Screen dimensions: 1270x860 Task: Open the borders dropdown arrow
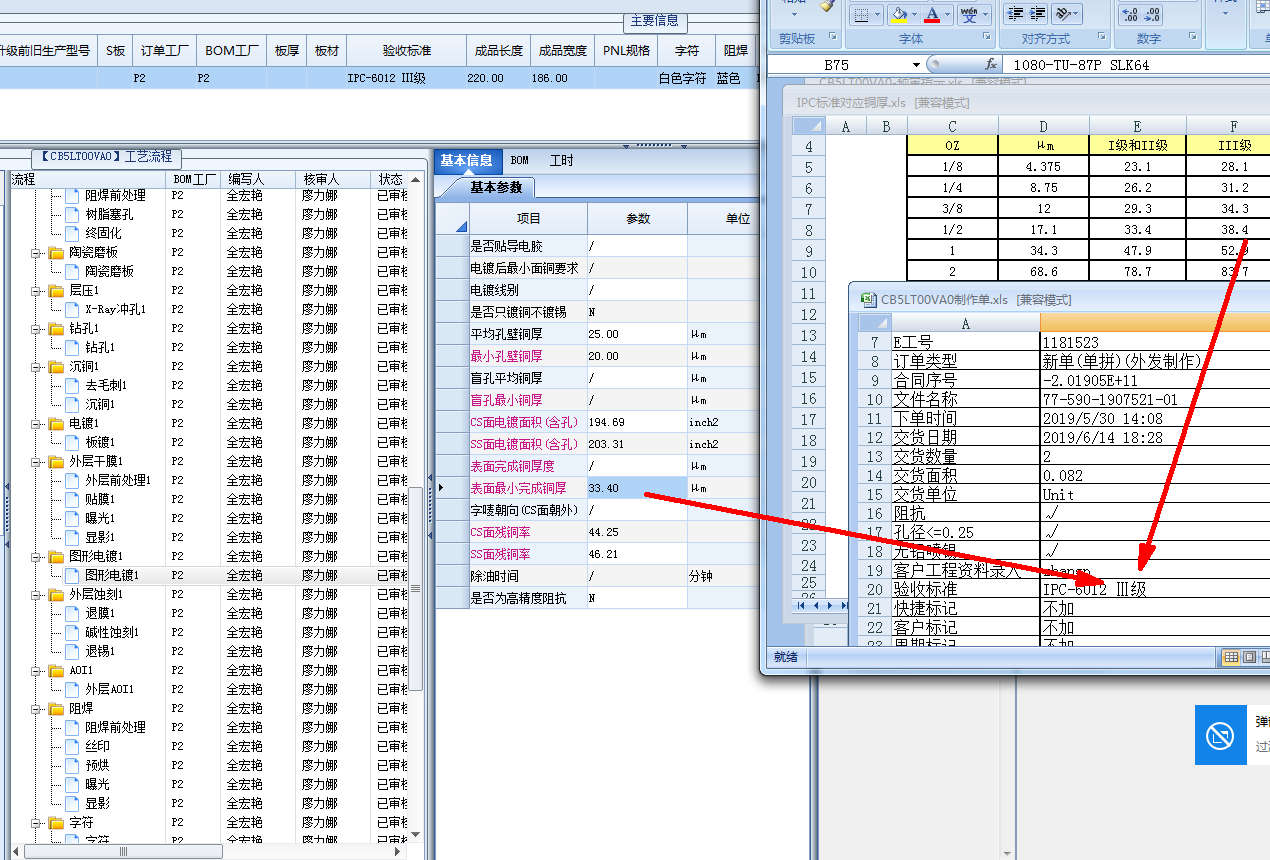click(x=877, y=14)
